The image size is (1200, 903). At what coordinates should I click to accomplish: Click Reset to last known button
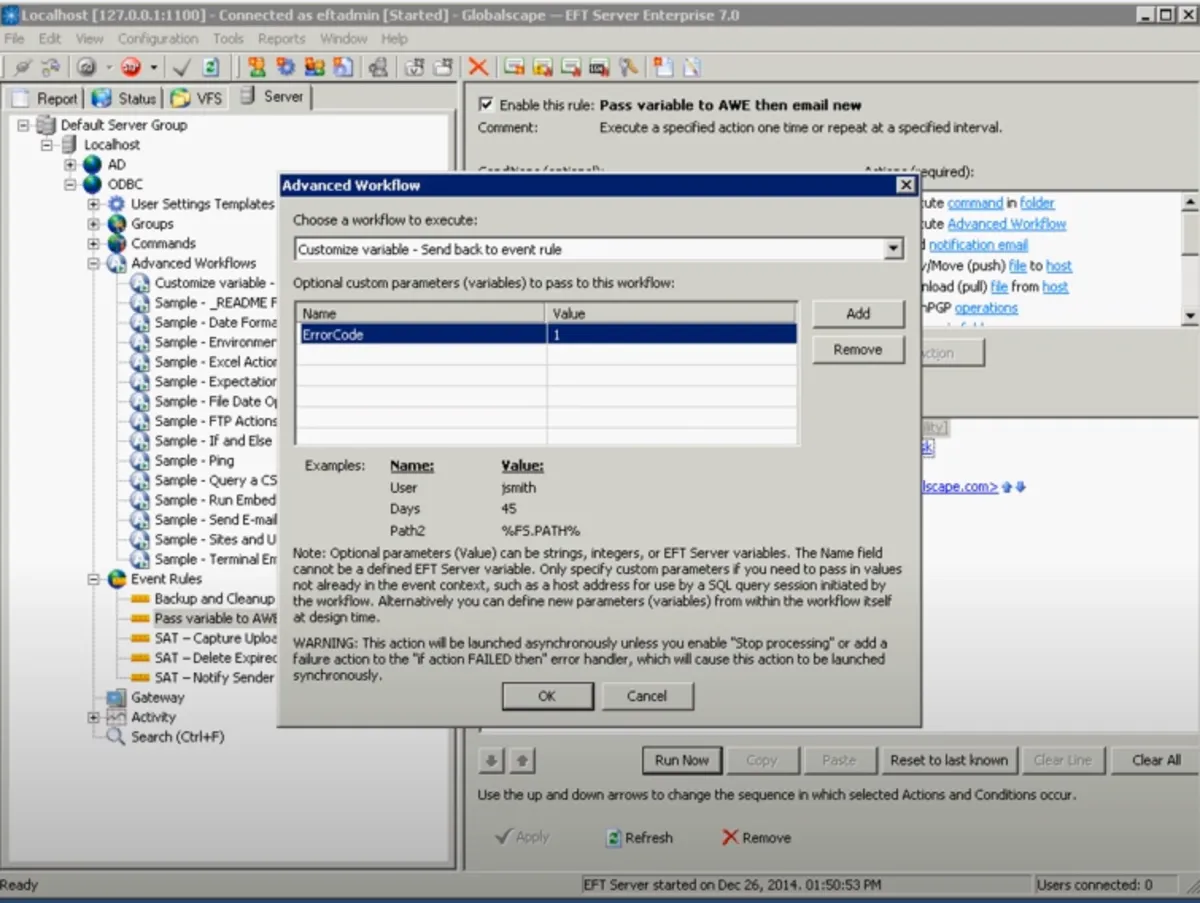(949, 760)
